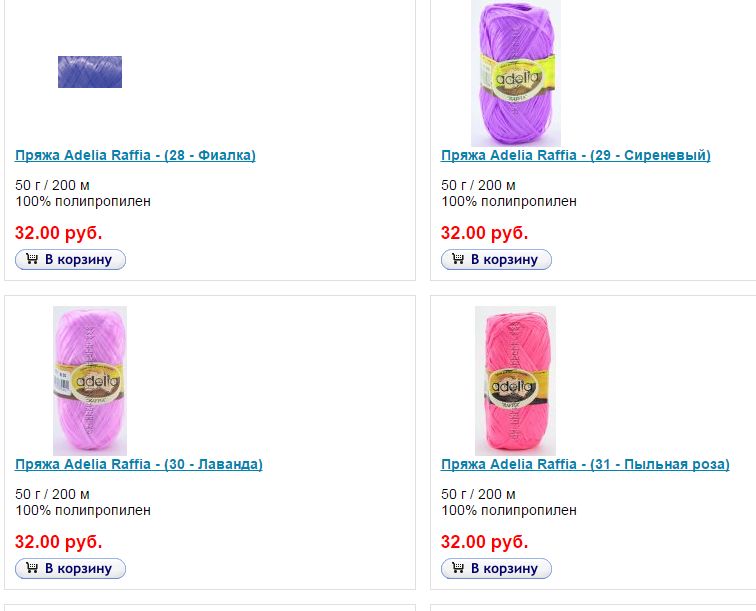Open the Пряжа Adelia Raffia 29 - Сиреневый link
Viewport: 756px width, 611px height.
pos(575,156)
